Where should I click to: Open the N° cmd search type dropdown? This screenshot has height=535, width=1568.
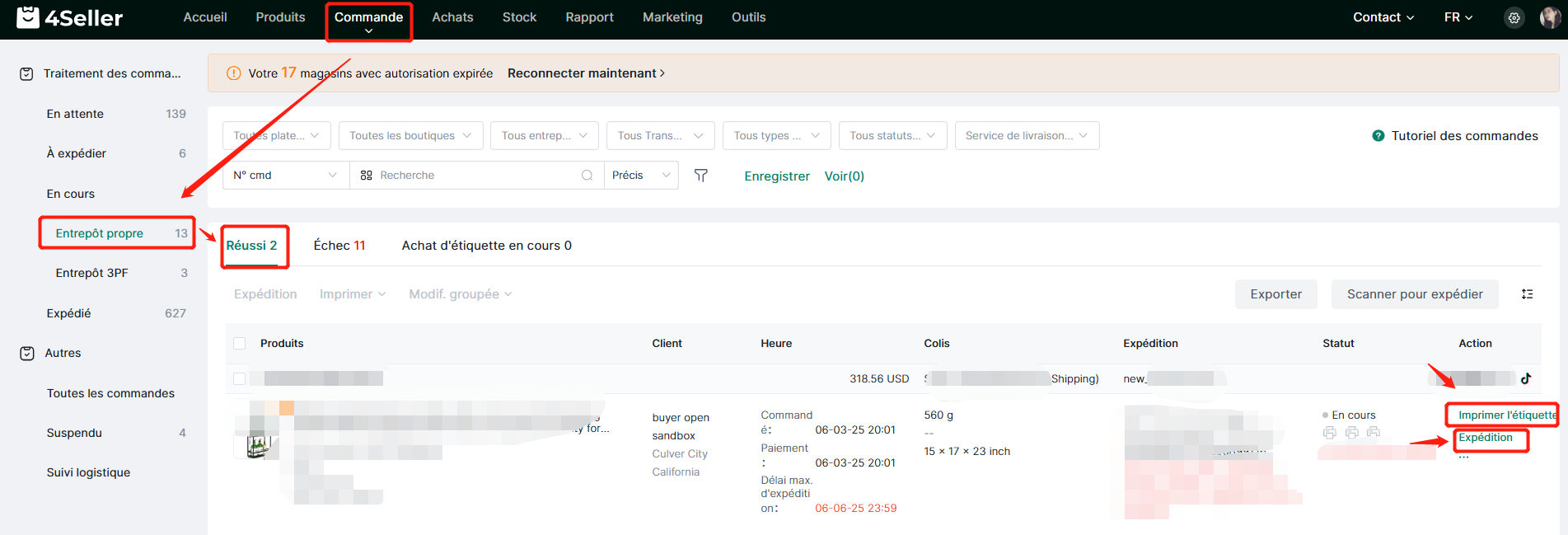pos(286,176)
